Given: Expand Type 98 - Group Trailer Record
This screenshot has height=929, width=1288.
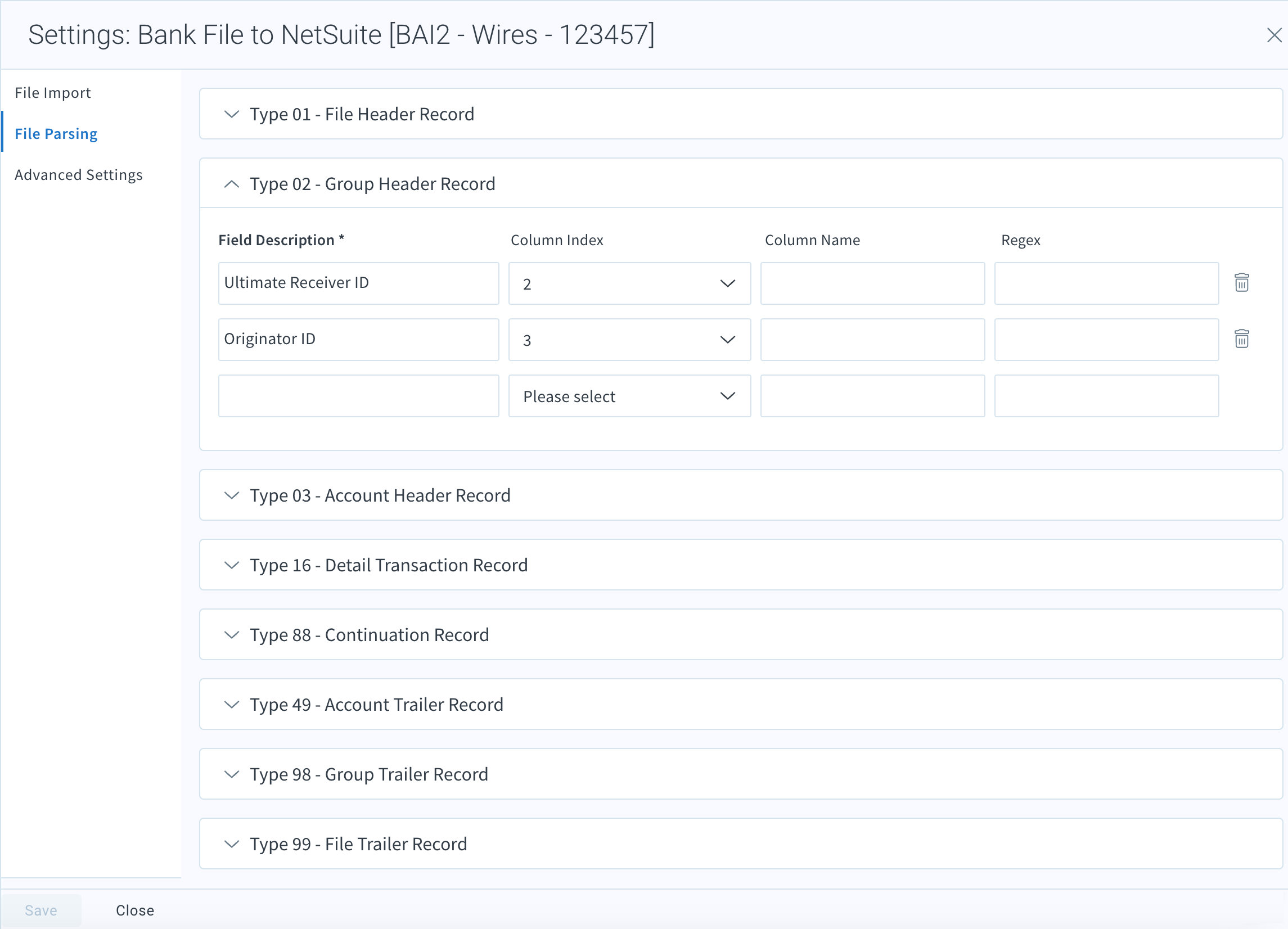Looking at the screenshot, I should [231, 774].
